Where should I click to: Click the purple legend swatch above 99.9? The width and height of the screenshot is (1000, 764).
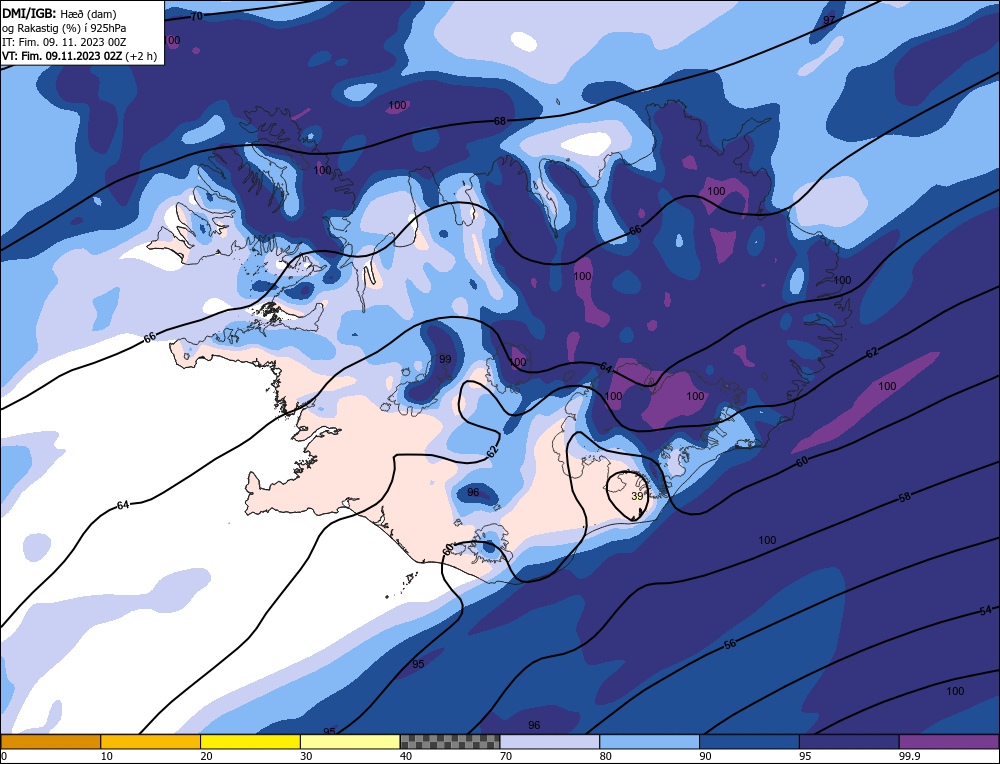949,742
